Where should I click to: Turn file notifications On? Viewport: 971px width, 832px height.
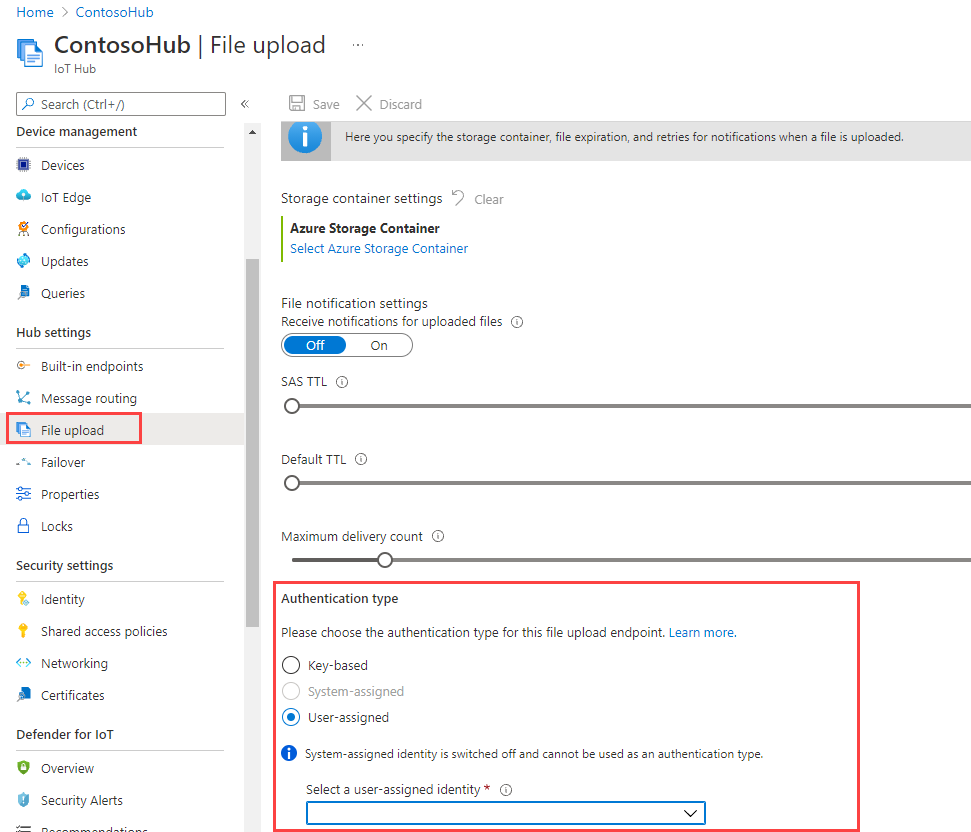[x=379, y=345]
